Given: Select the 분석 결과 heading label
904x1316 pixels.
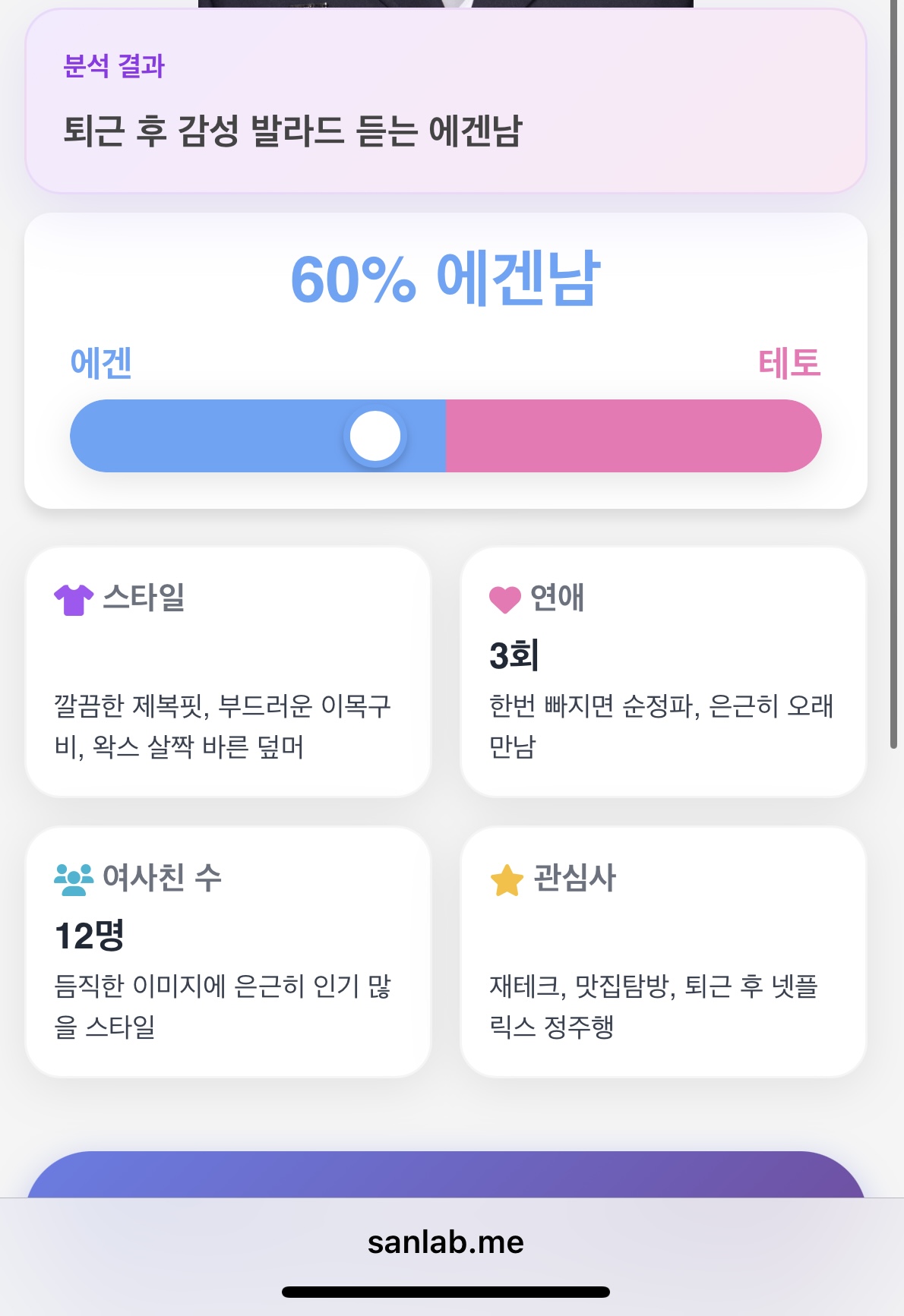Looking at the screenshot, I should point(114,66).
